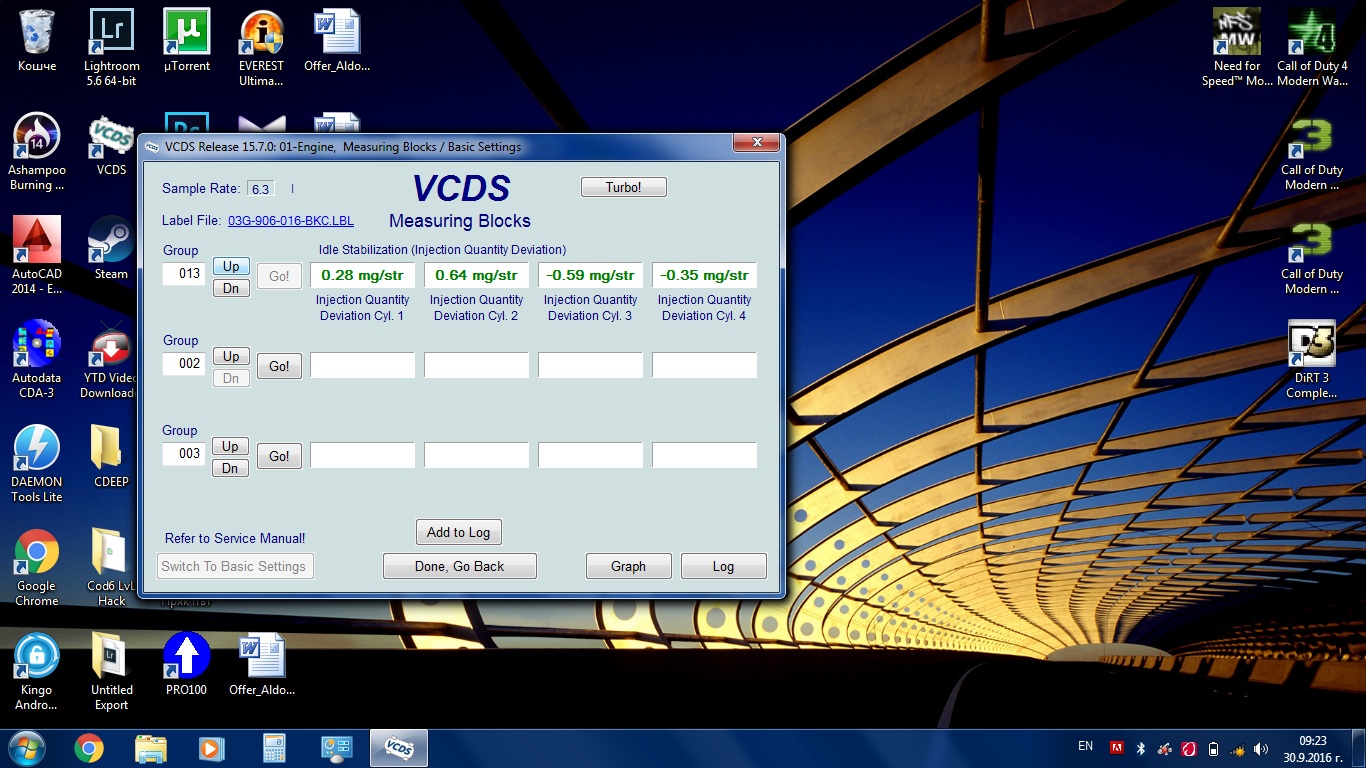Open Google Chrome from the taskbar
This screenshot has width=1366, height=768.
pyautogui.click(x=88, y=748)
